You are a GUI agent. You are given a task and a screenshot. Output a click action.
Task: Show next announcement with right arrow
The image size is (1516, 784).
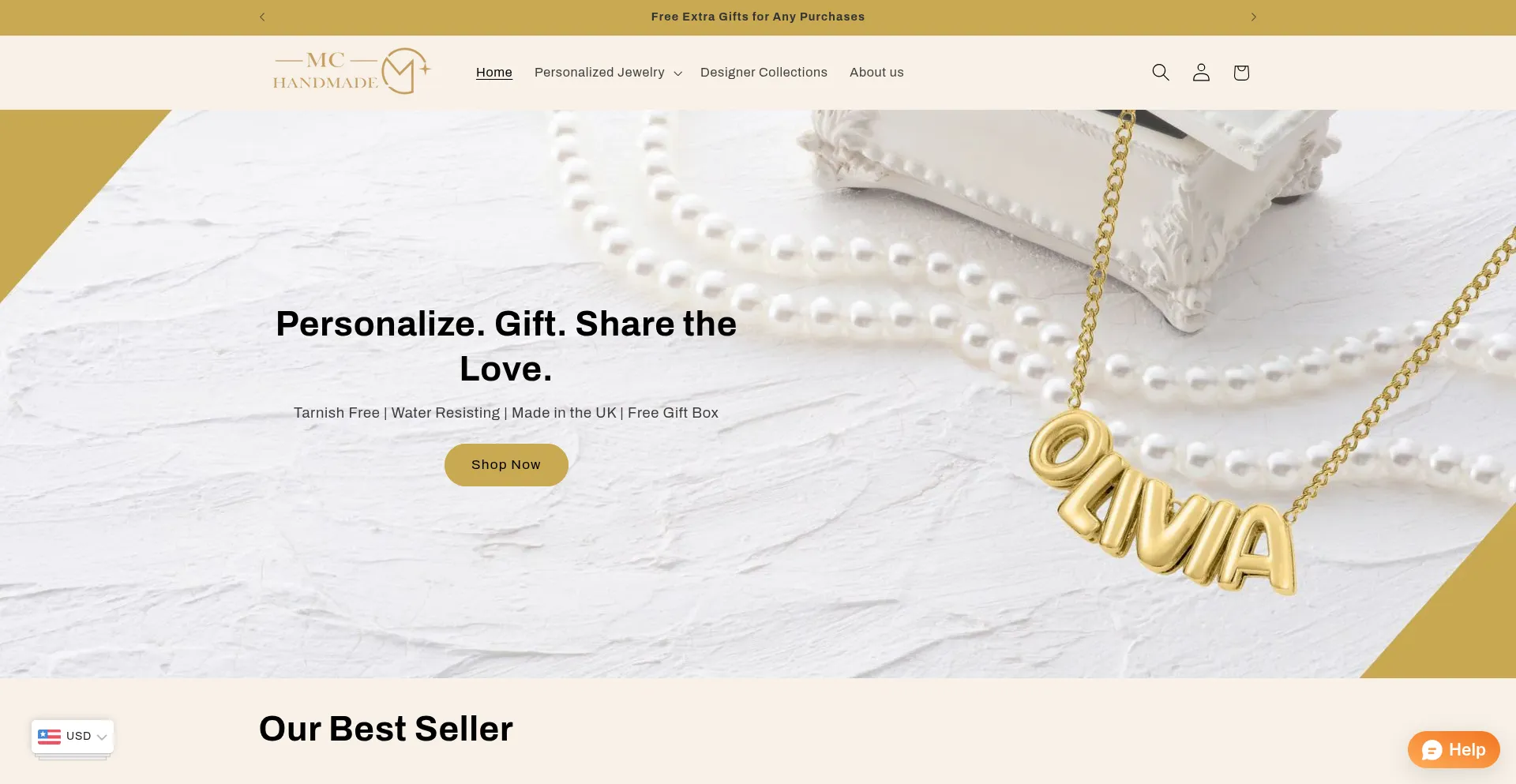point(1253,17)
